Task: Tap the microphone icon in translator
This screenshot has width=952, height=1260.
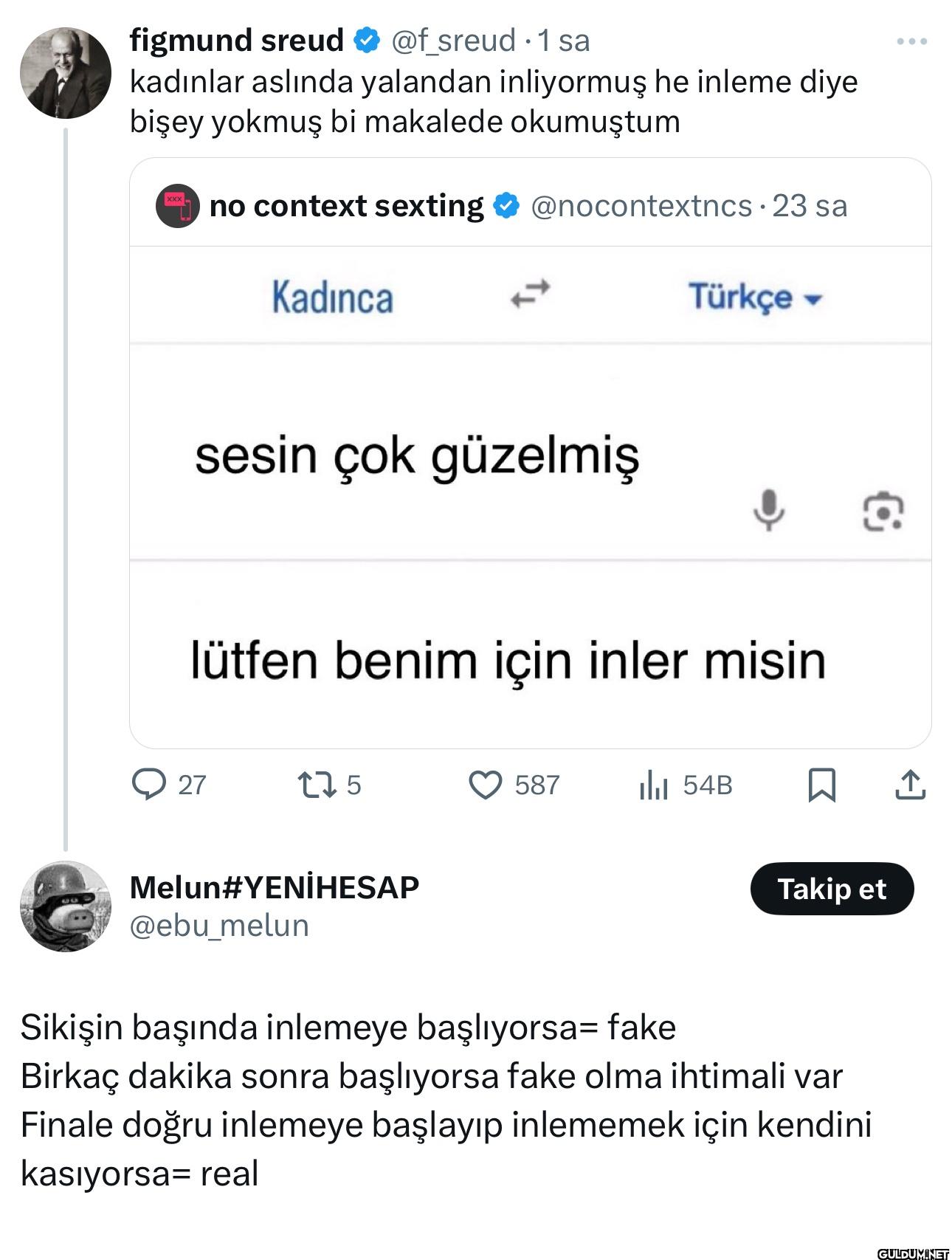Action: pyautogui.click(x=768, y=510)
